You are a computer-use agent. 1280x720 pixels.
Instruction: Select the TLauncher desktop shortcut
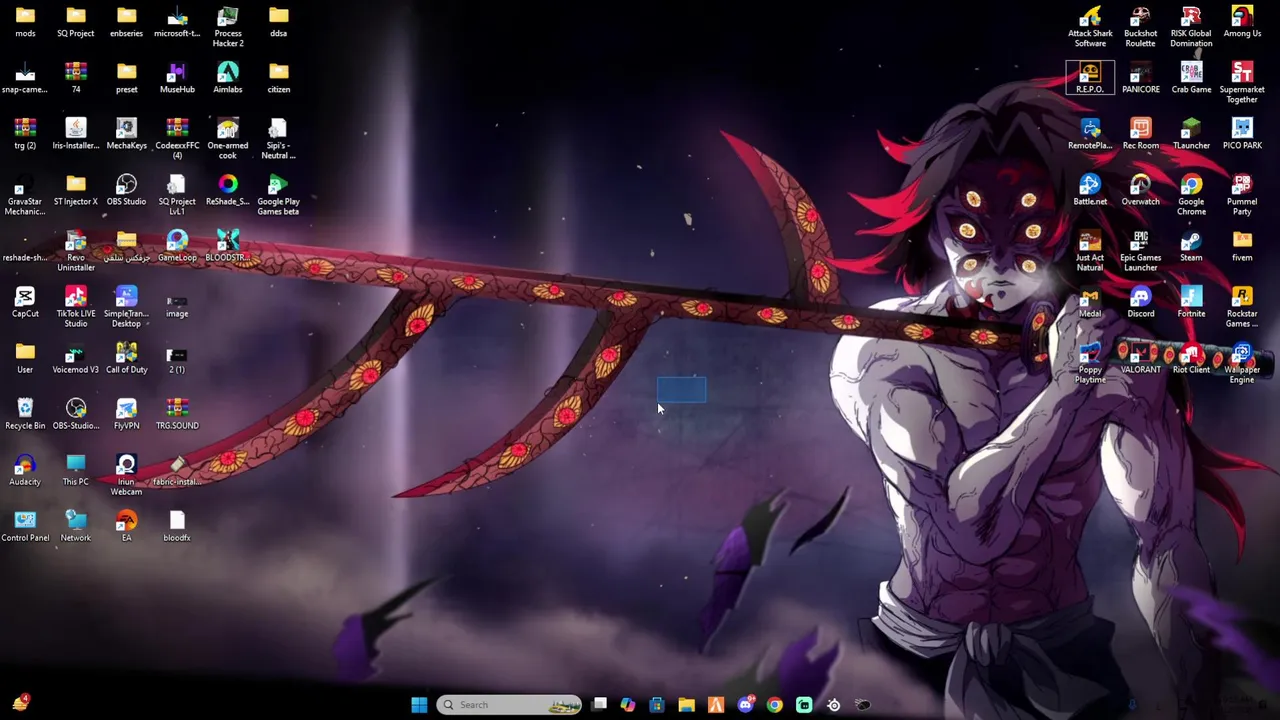[1191, 133]
